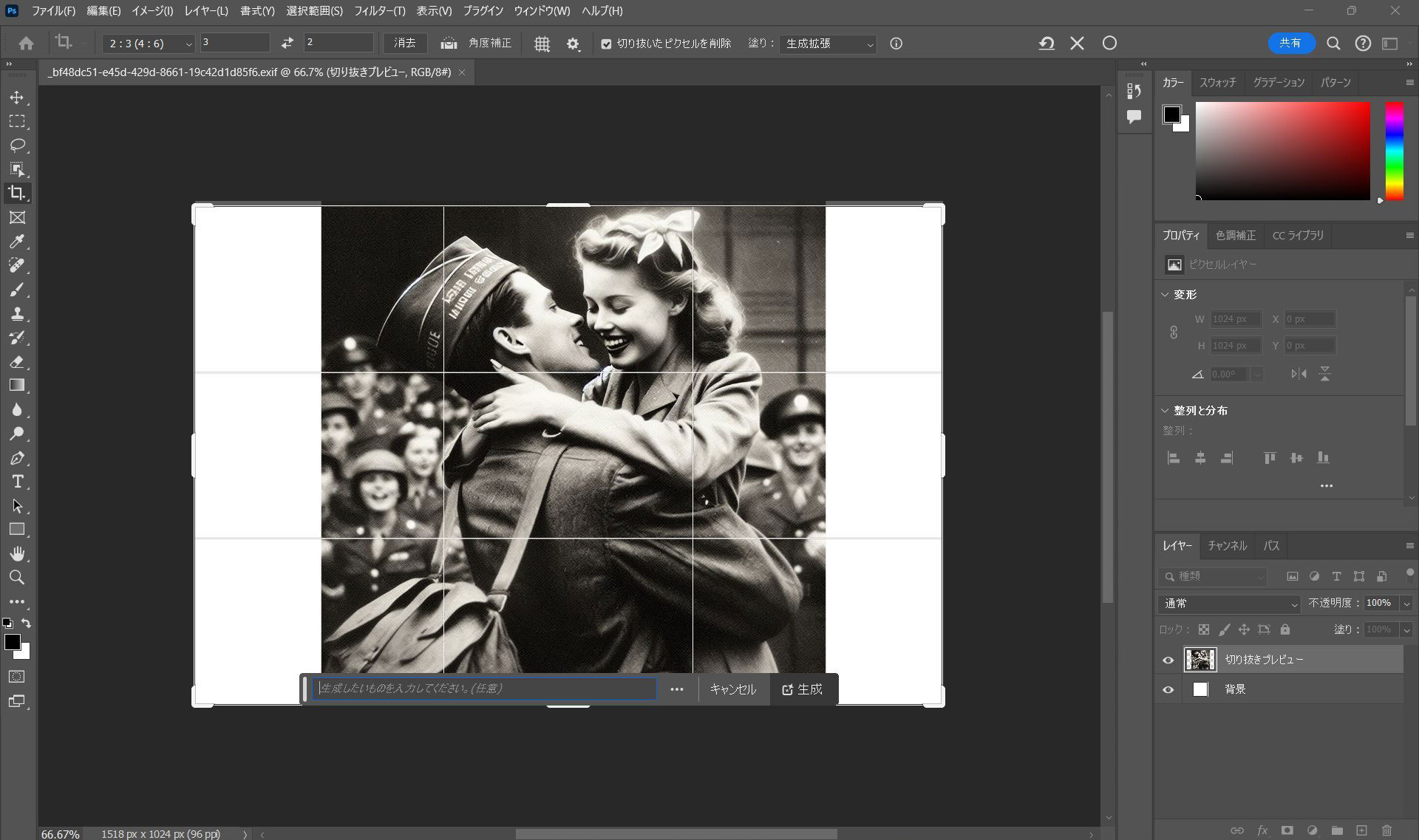This screenshot has height=840, width=1419.
Task: Open the 生成拡張 fill dropdown
Action: 827,44
